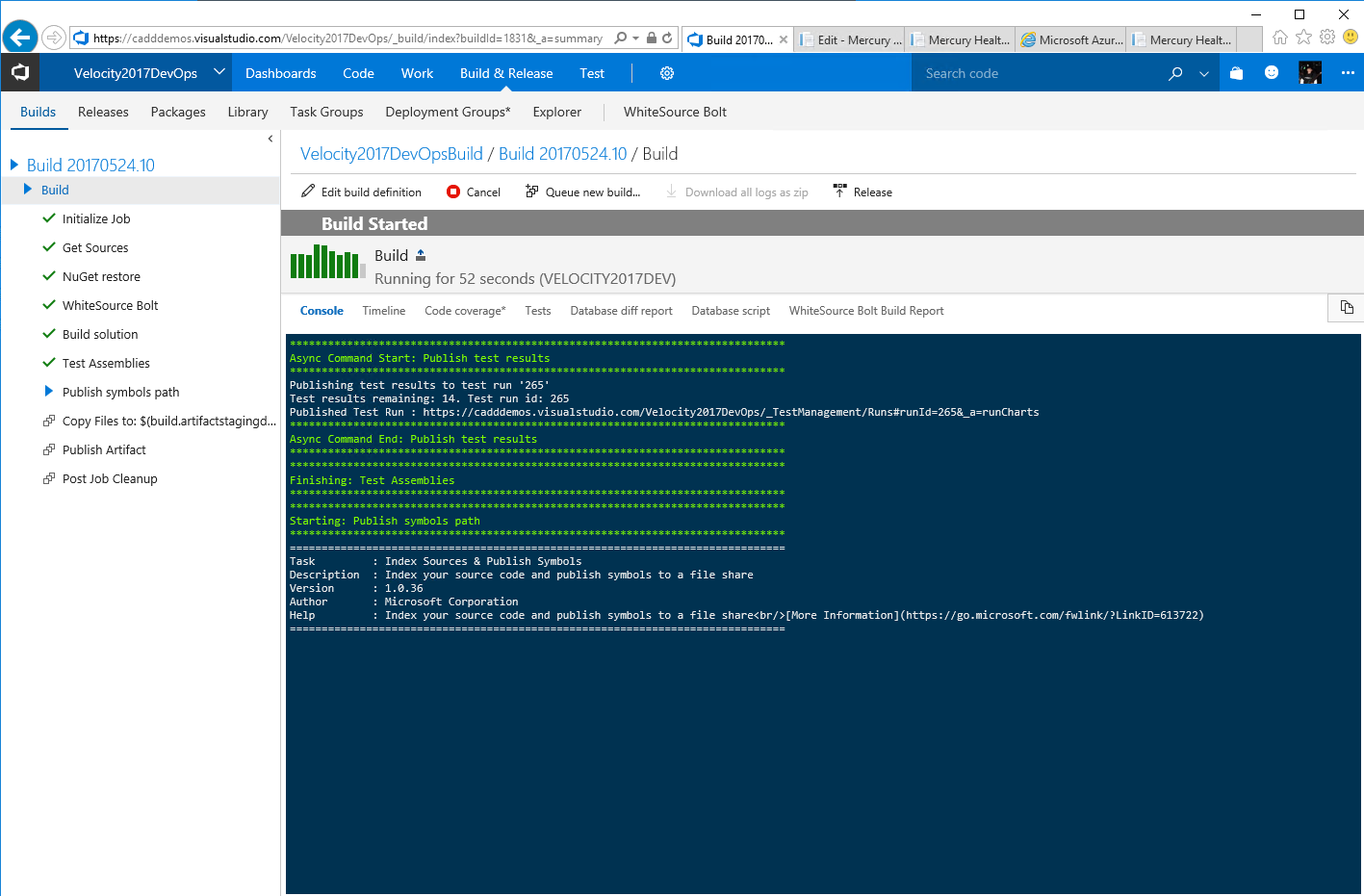The width and height of the screenshot is (1364, 896).
Task: Click the Release button
Action: (x=863, y=192)
